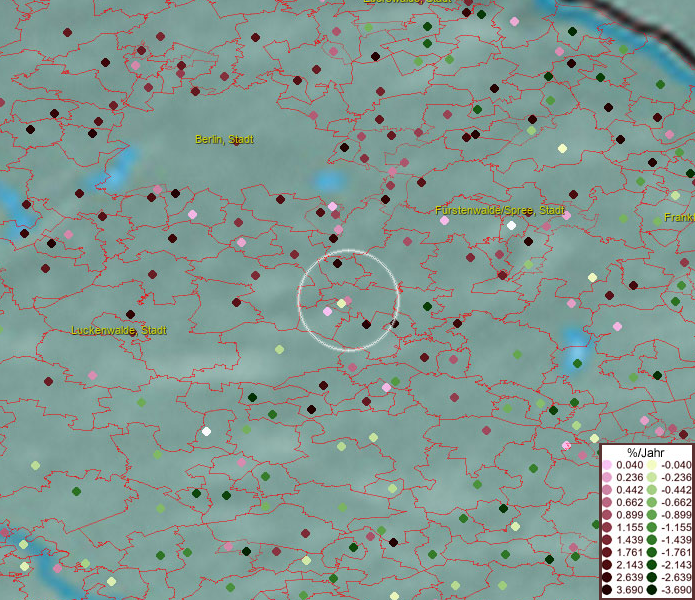Pick the 0.442 legend swatch
Screen dimensions: 695x600
coord(607,490)
